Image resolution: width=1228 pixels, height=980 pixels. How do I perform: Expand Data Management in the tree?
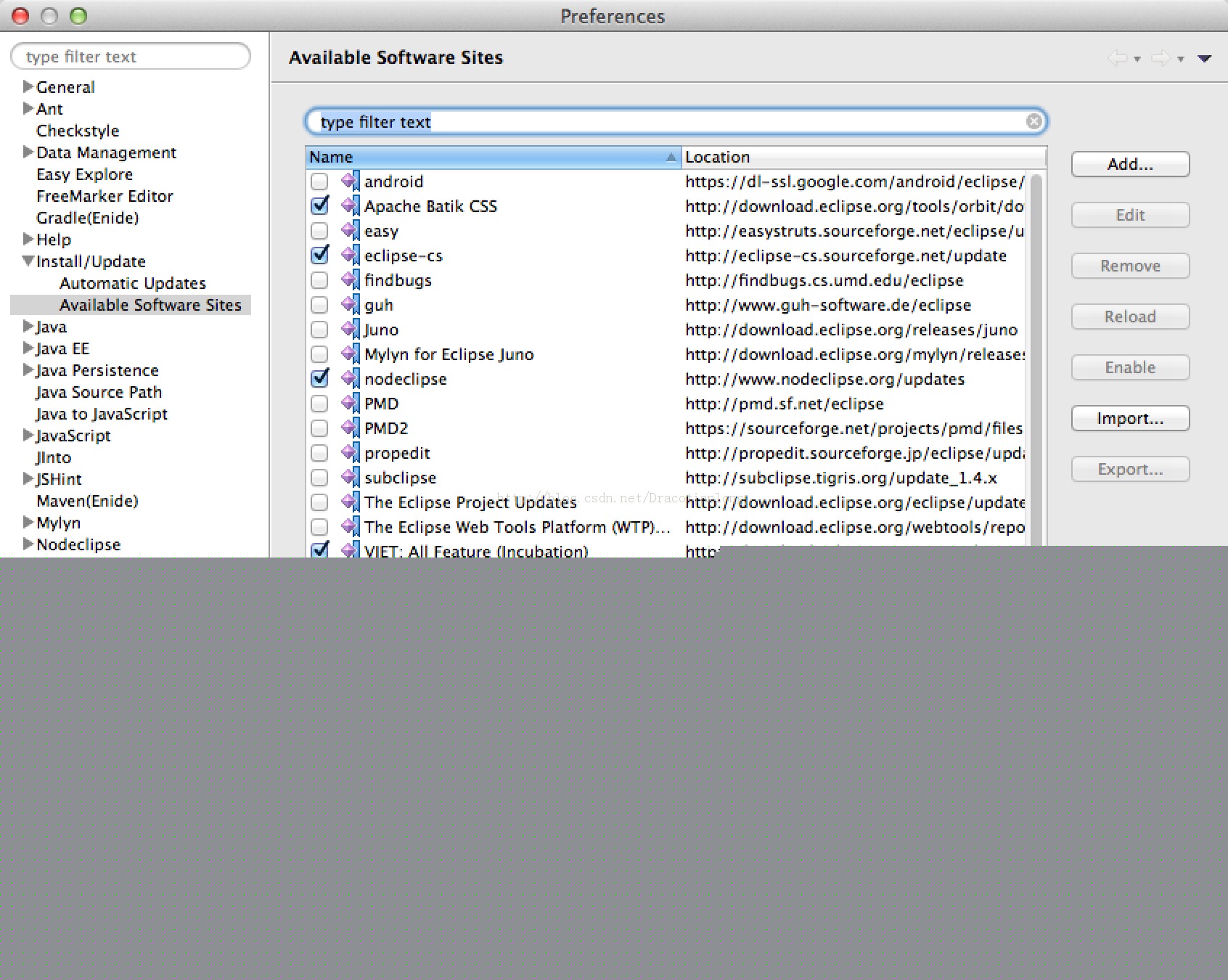28,152
